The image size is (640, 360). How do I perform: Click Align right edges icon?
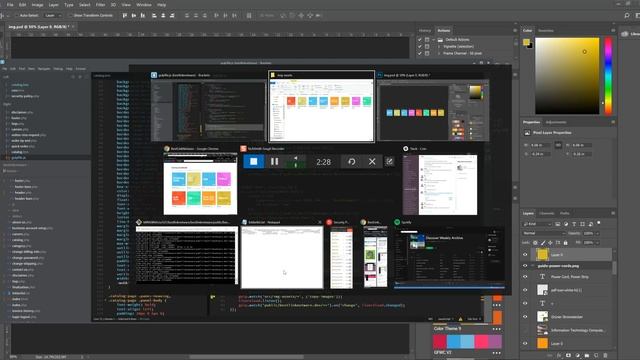[172, 16]
